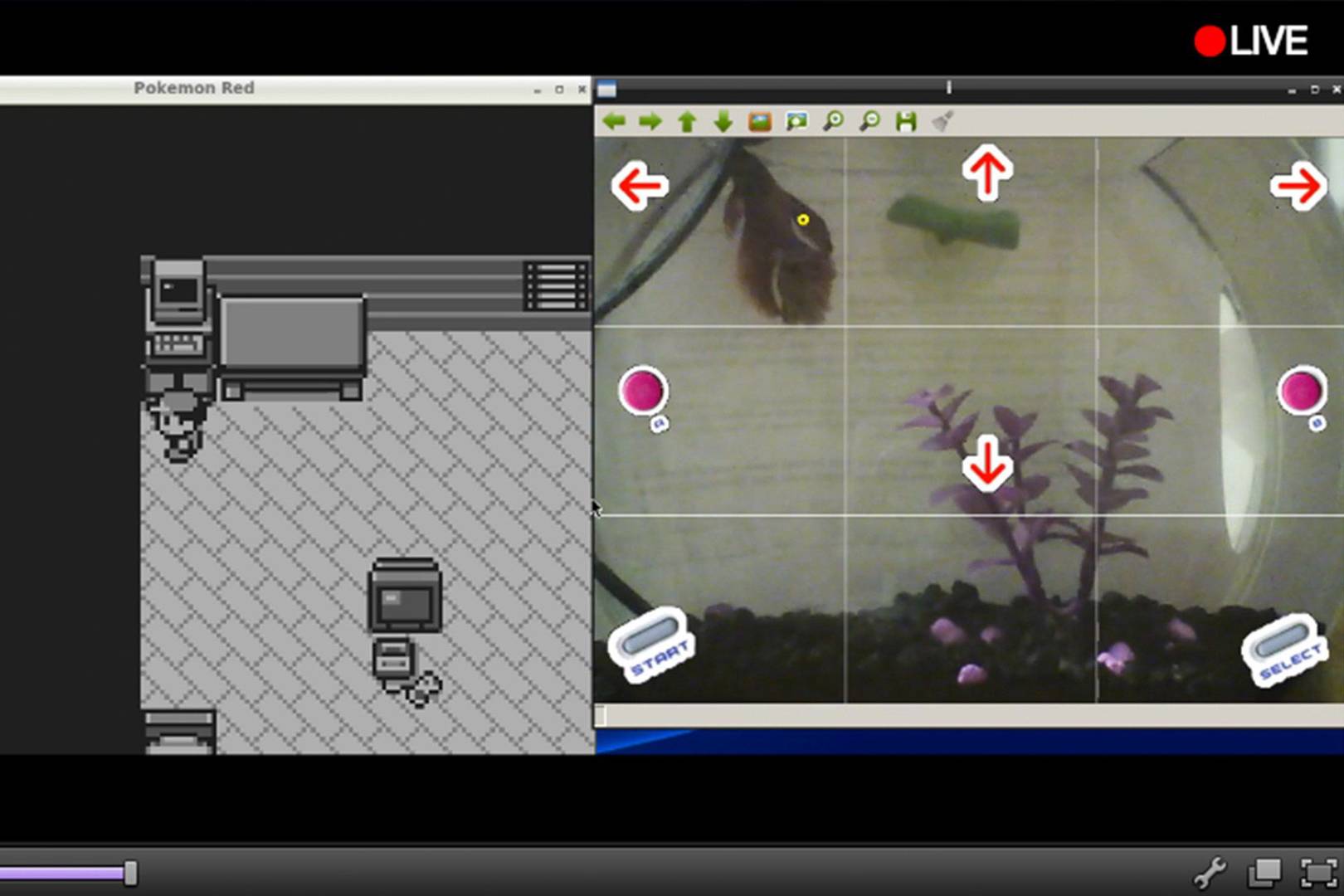
Task: Open the wrench settings icon in player bar
Action: coord(1210,873)
